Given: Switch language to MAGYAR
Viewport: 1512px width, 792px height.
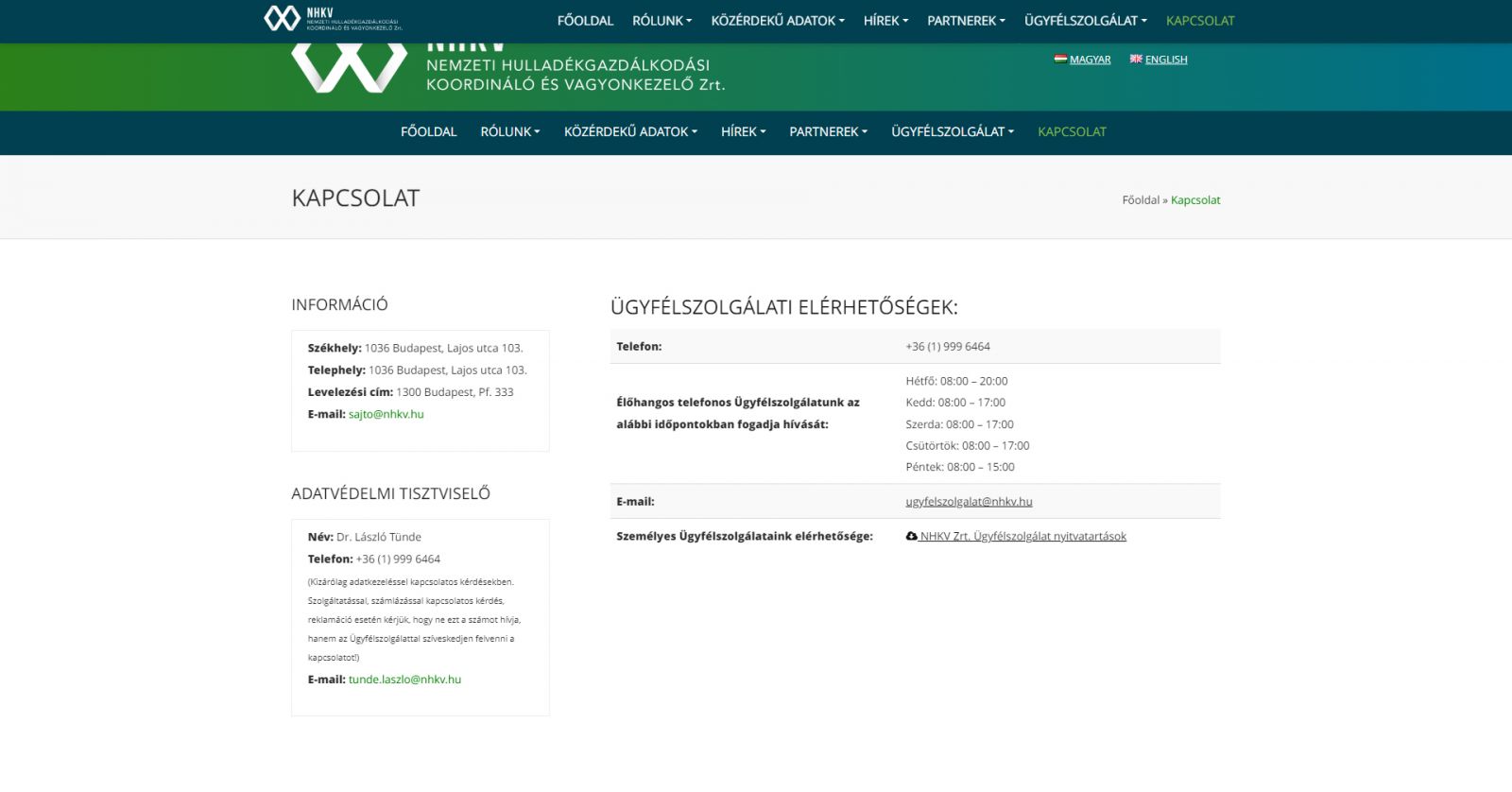Looking at the screenshot, I should [x=1090, y=60].
